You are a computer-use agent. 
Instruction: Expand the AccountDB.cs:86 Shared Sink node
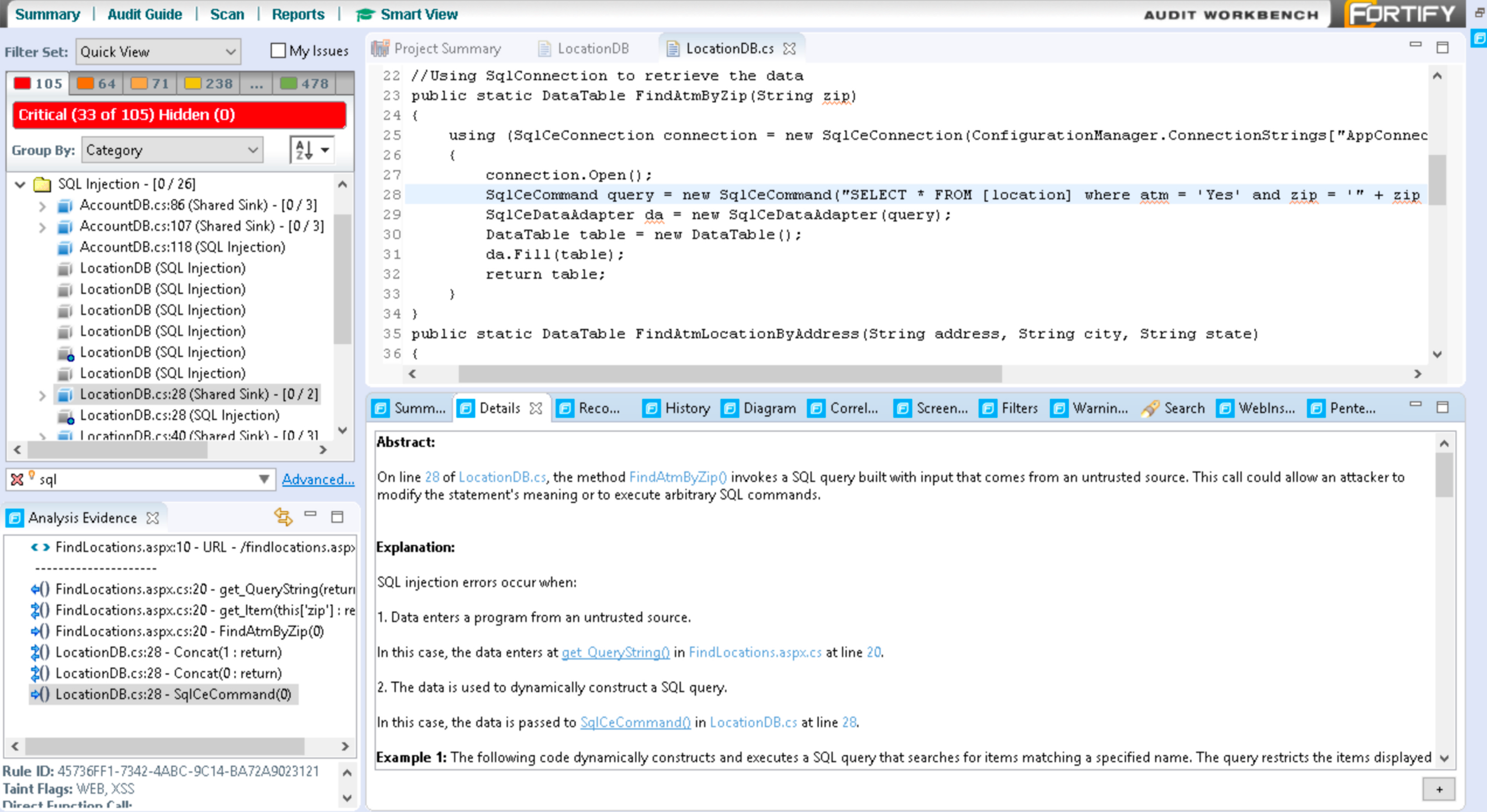point(42,205)
